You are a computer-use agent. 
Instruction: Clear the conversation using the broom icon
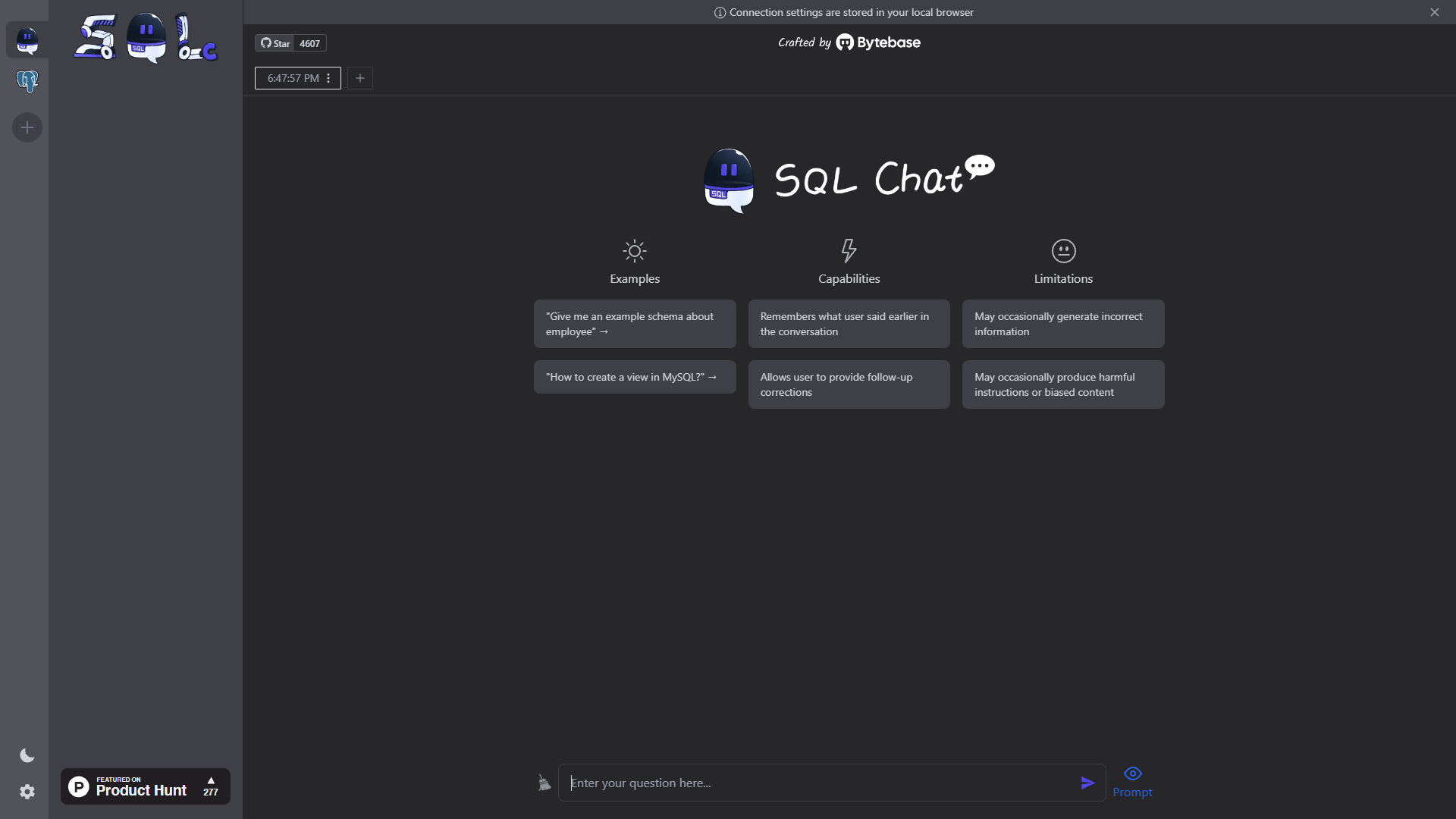[x=543, y=783]
